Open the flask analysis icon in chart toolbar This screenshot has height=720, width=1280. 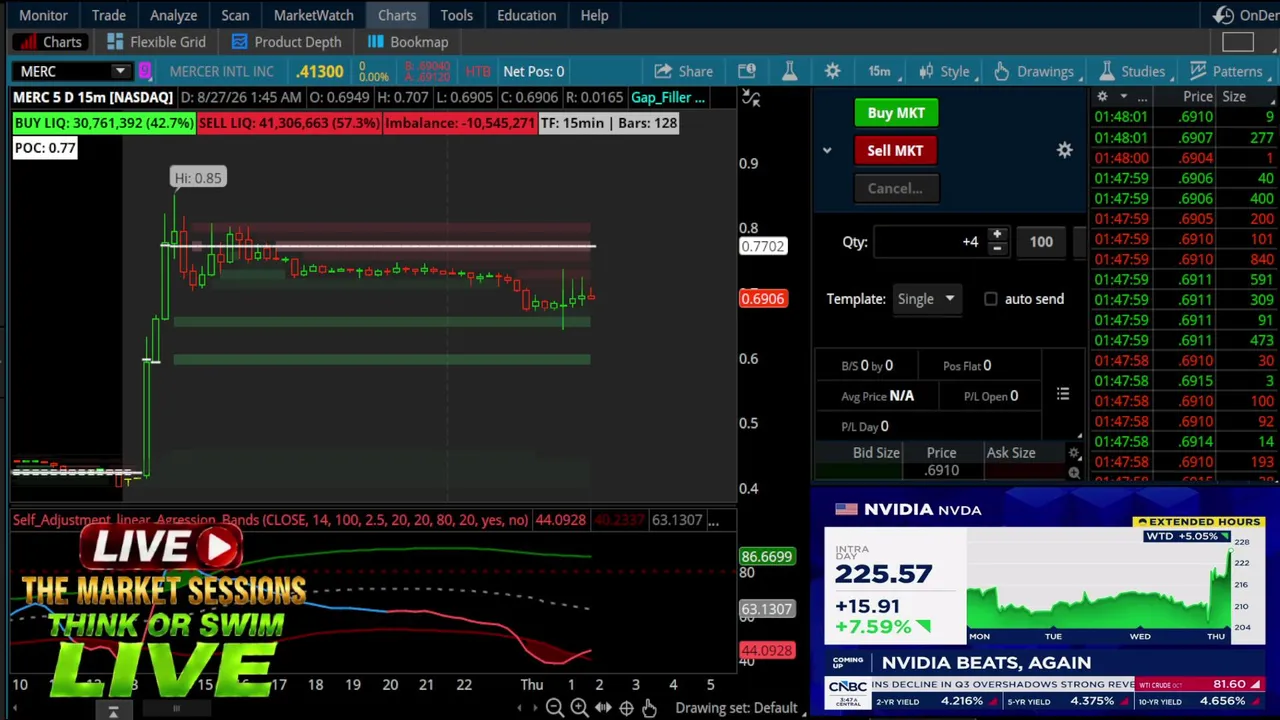[x=789, y=71]
